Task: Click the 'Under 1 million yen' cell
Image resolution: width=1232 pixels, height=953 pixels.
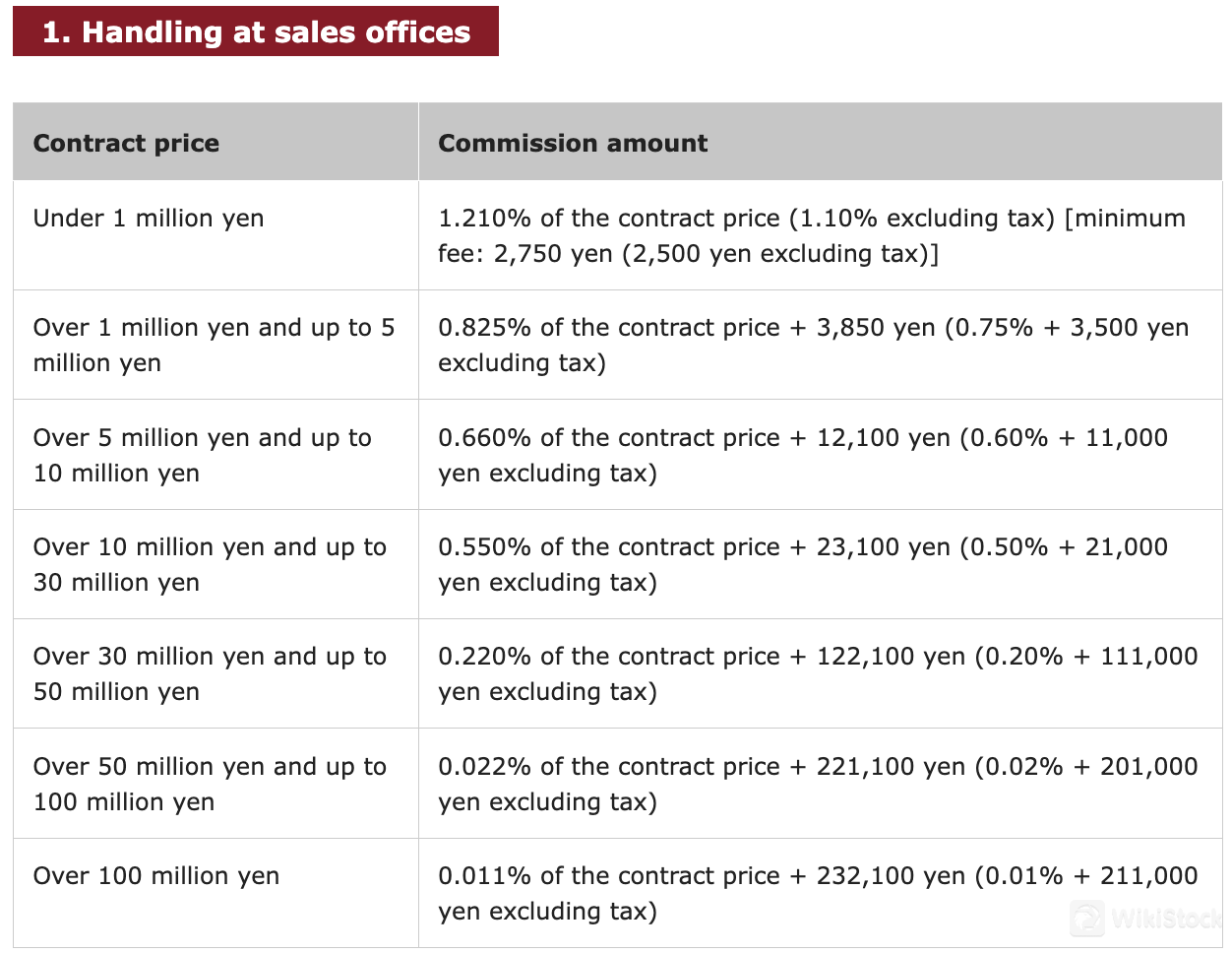Action: click(x=149, y=218)
